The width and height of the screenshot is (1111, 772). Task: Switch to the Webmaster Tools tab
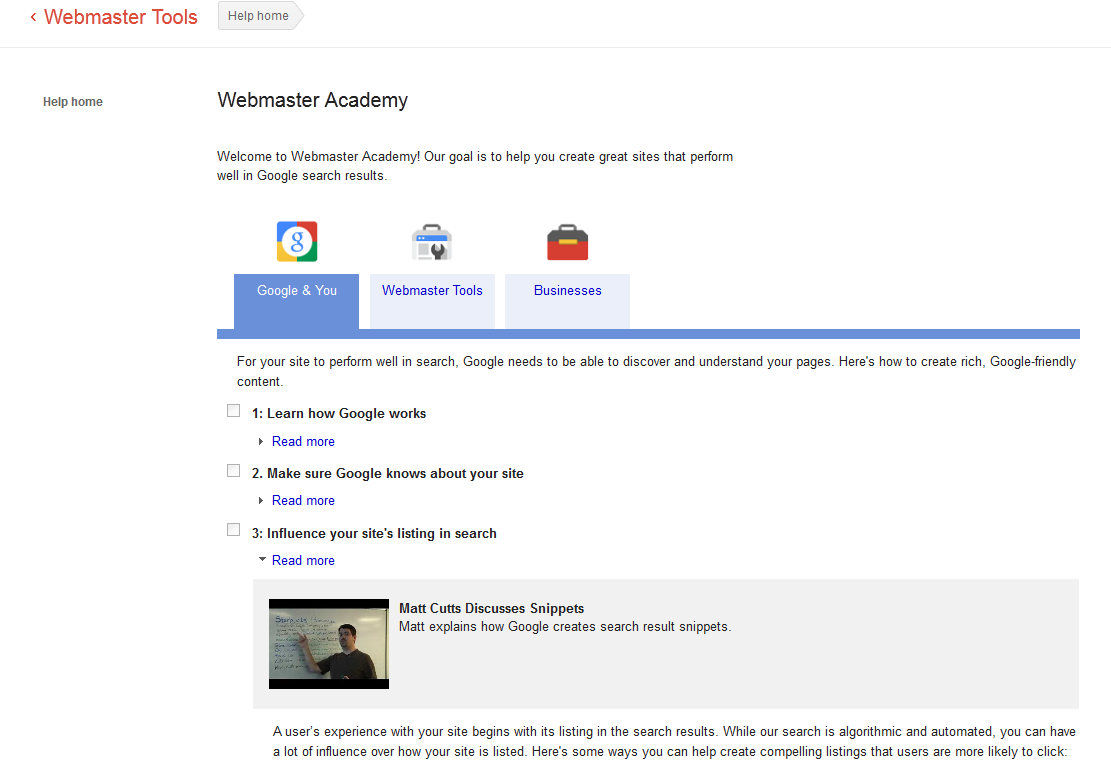432,301
